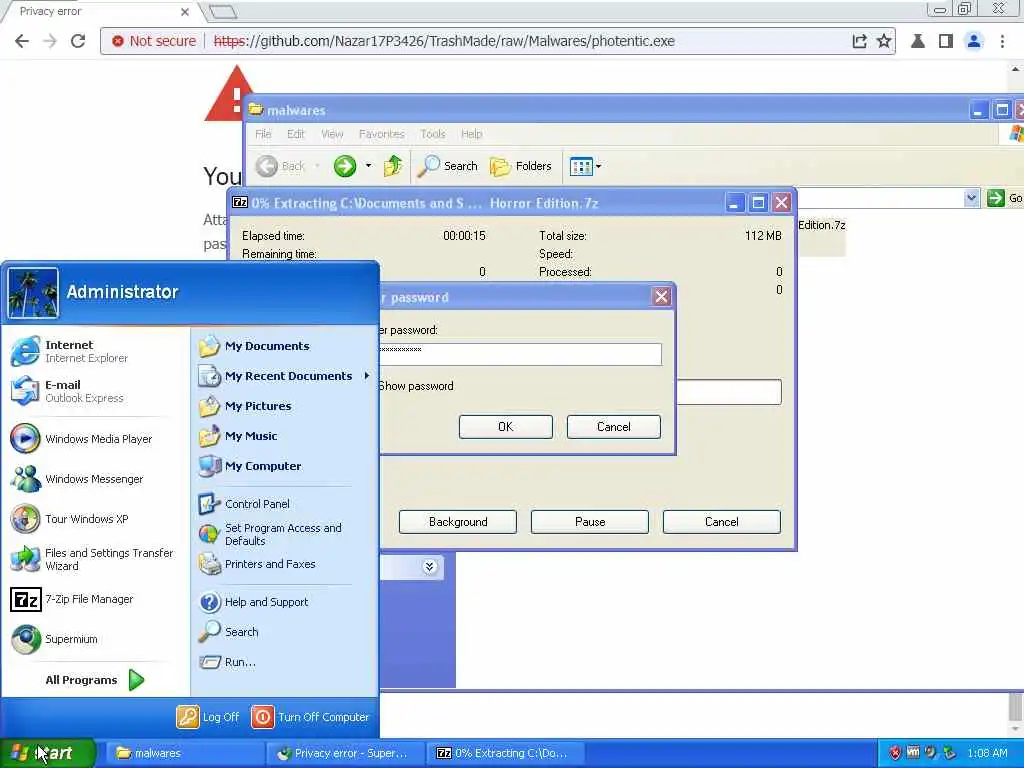
Task: Open Windows Media Player
Action: point(82,439)
